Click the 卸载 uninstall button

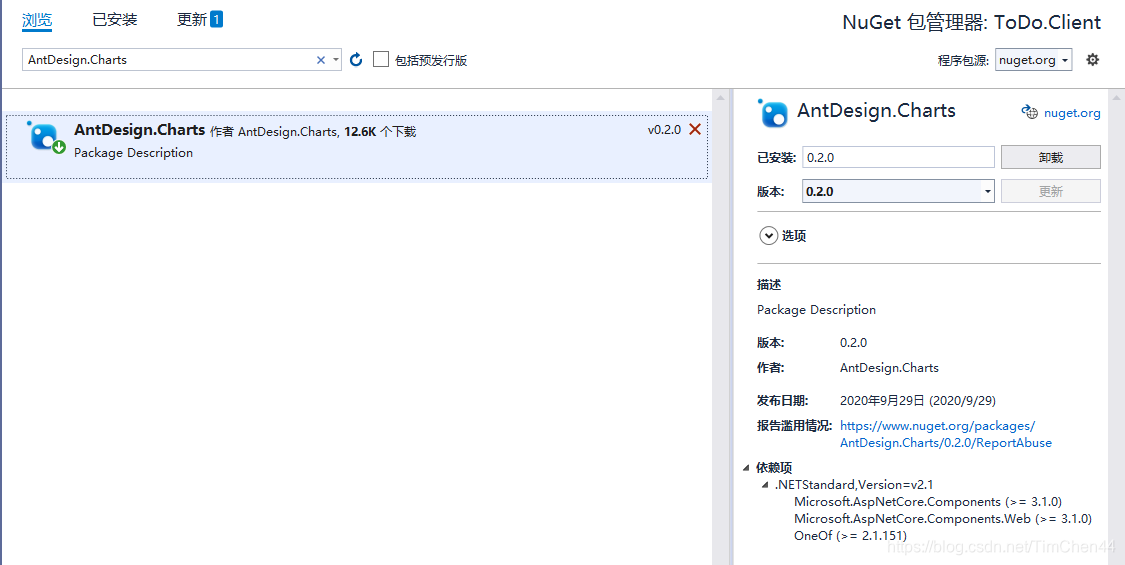tap(1050, 157)
